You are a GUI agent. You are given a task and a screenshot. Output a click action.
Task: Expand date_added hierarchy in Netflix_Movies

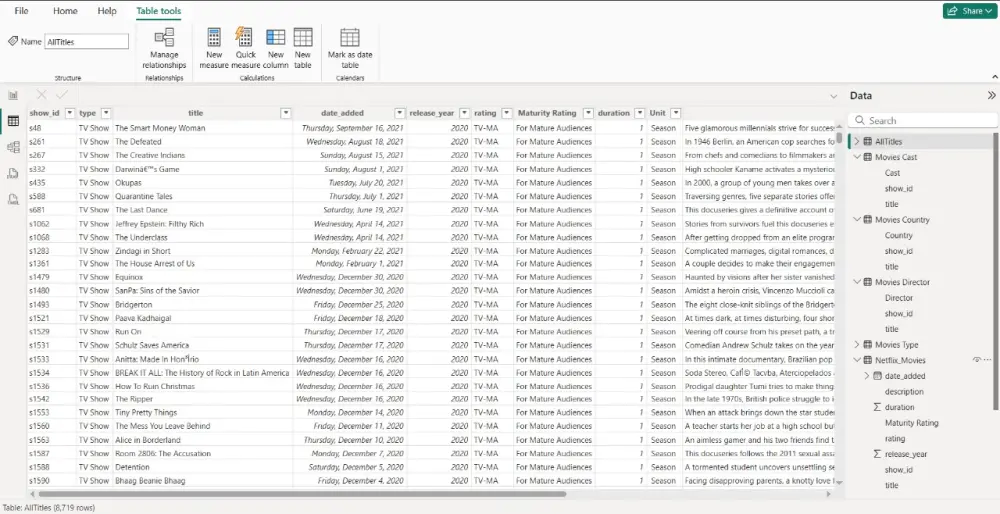[867, 376]
